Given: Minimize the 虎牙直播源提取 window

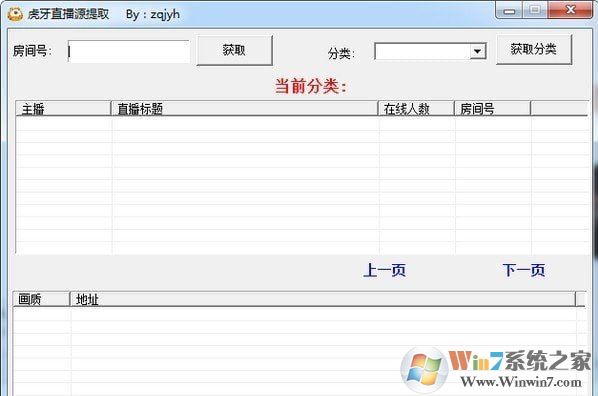Looking at the screenshot, I should tap(509, 10).
